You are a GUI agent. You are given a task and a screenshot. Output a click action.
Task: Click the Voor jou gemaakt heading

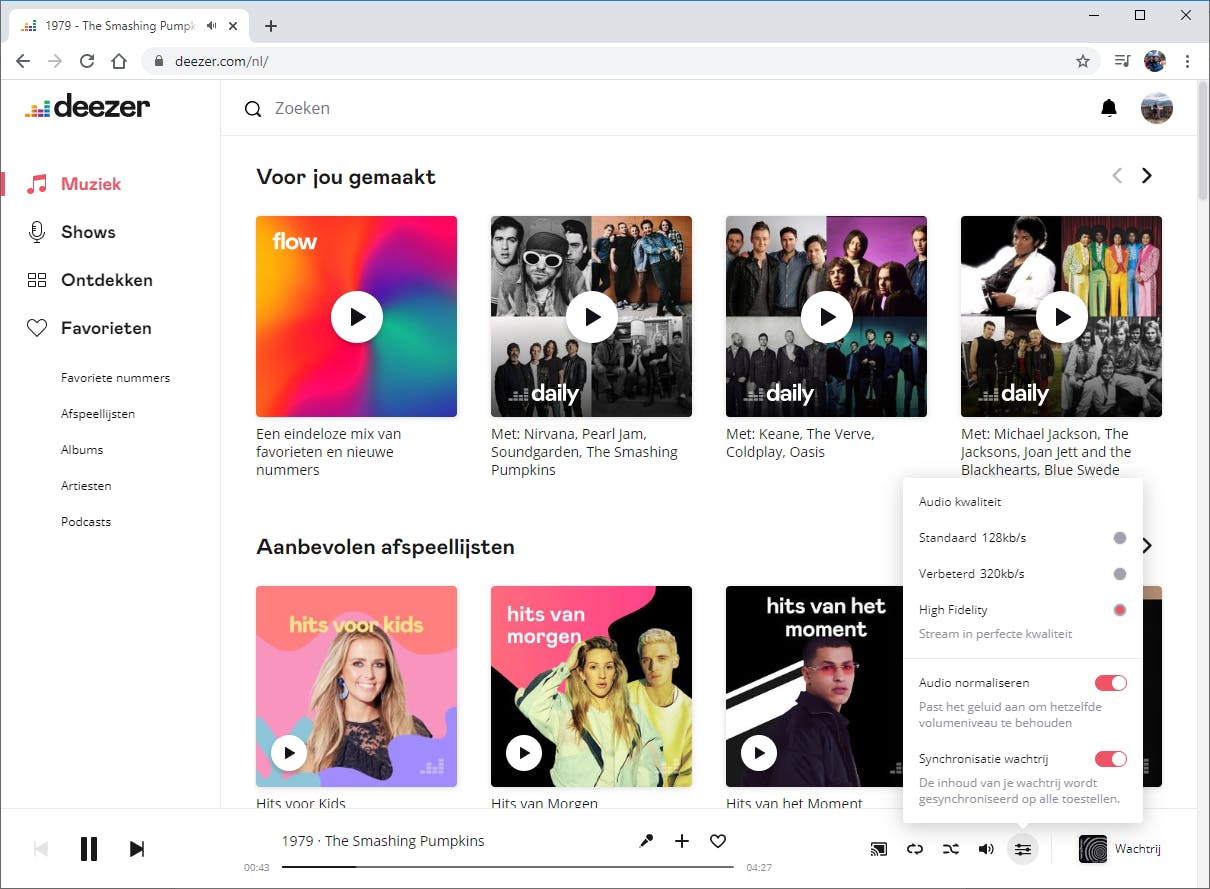click(x=346, y=177)
